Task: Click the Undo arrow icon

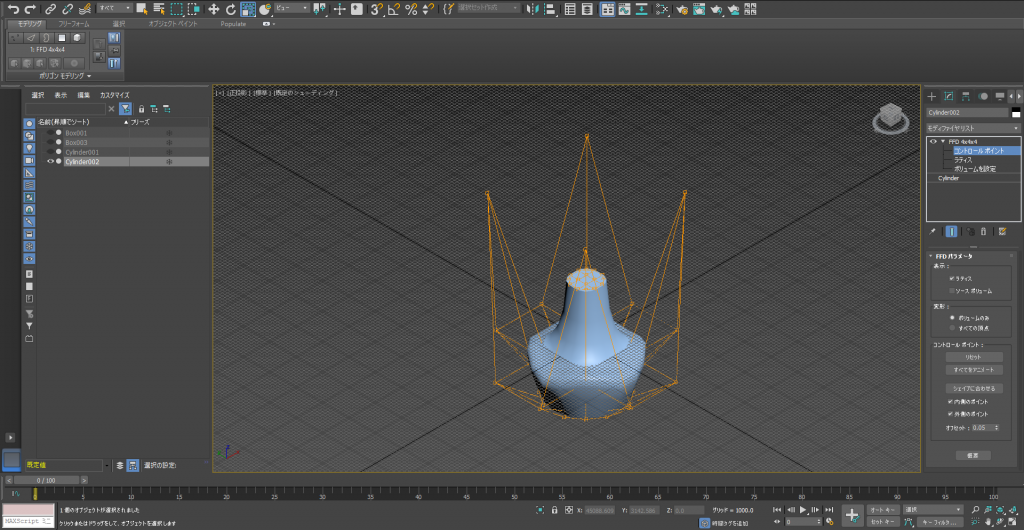Action: point(13,9)
